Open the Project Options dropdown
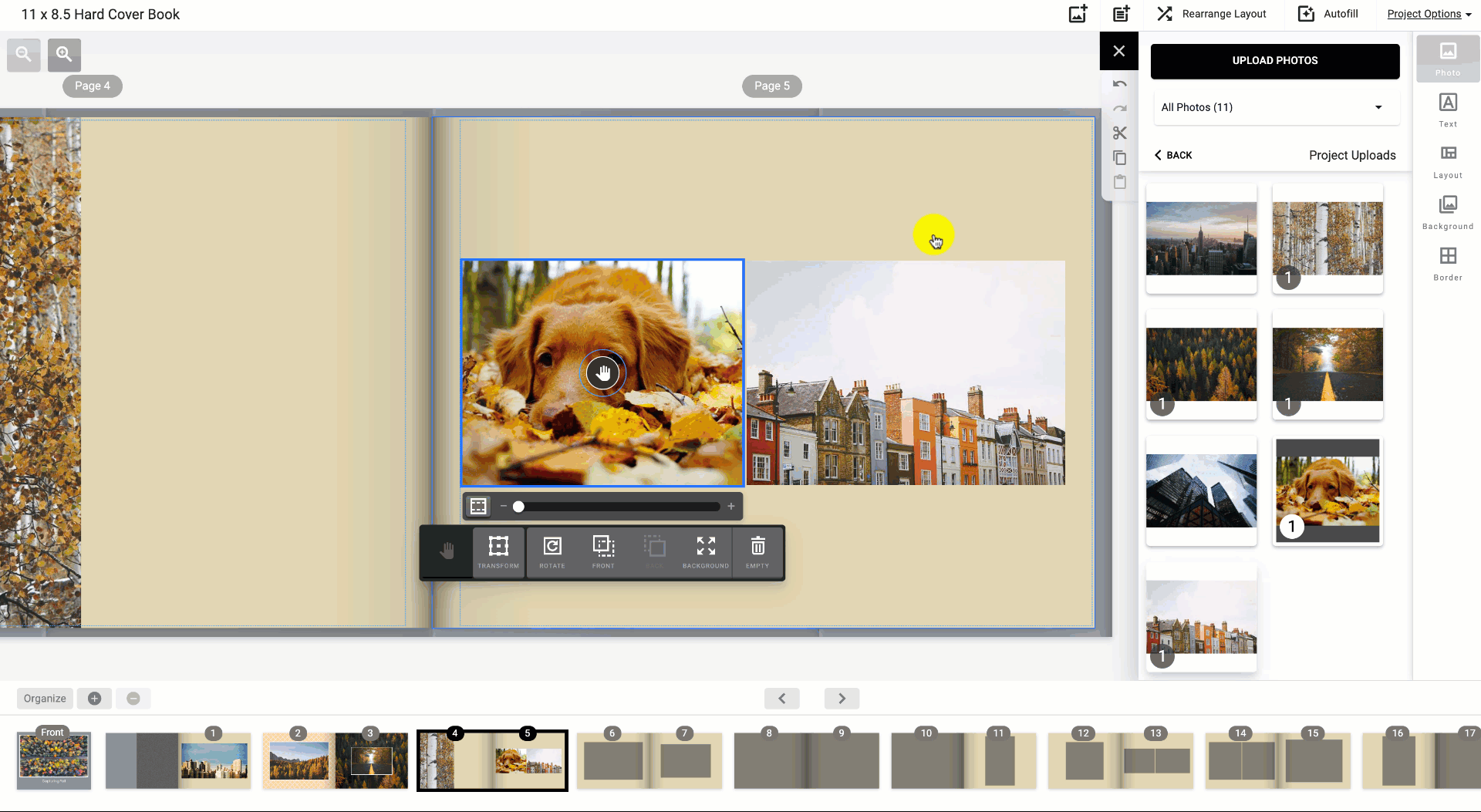 (1429, 14)
